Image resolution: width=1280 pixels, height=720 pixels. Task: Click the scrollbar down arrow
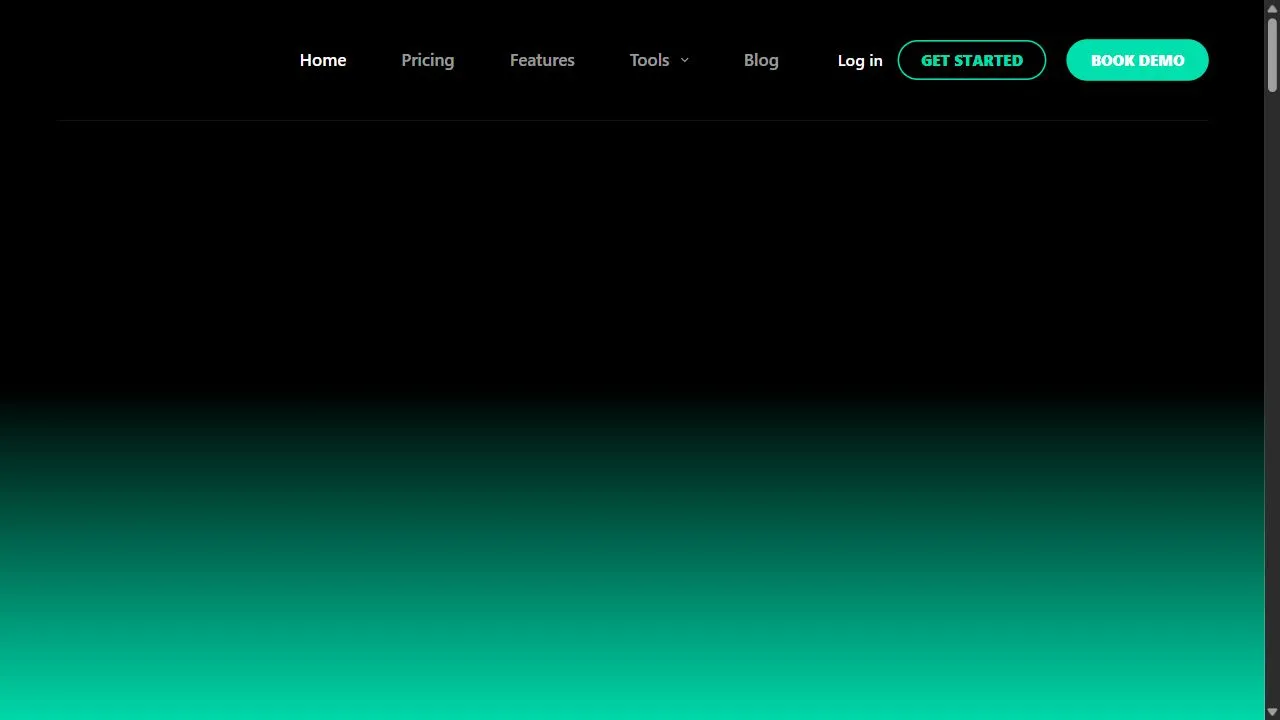point(1272,712)
